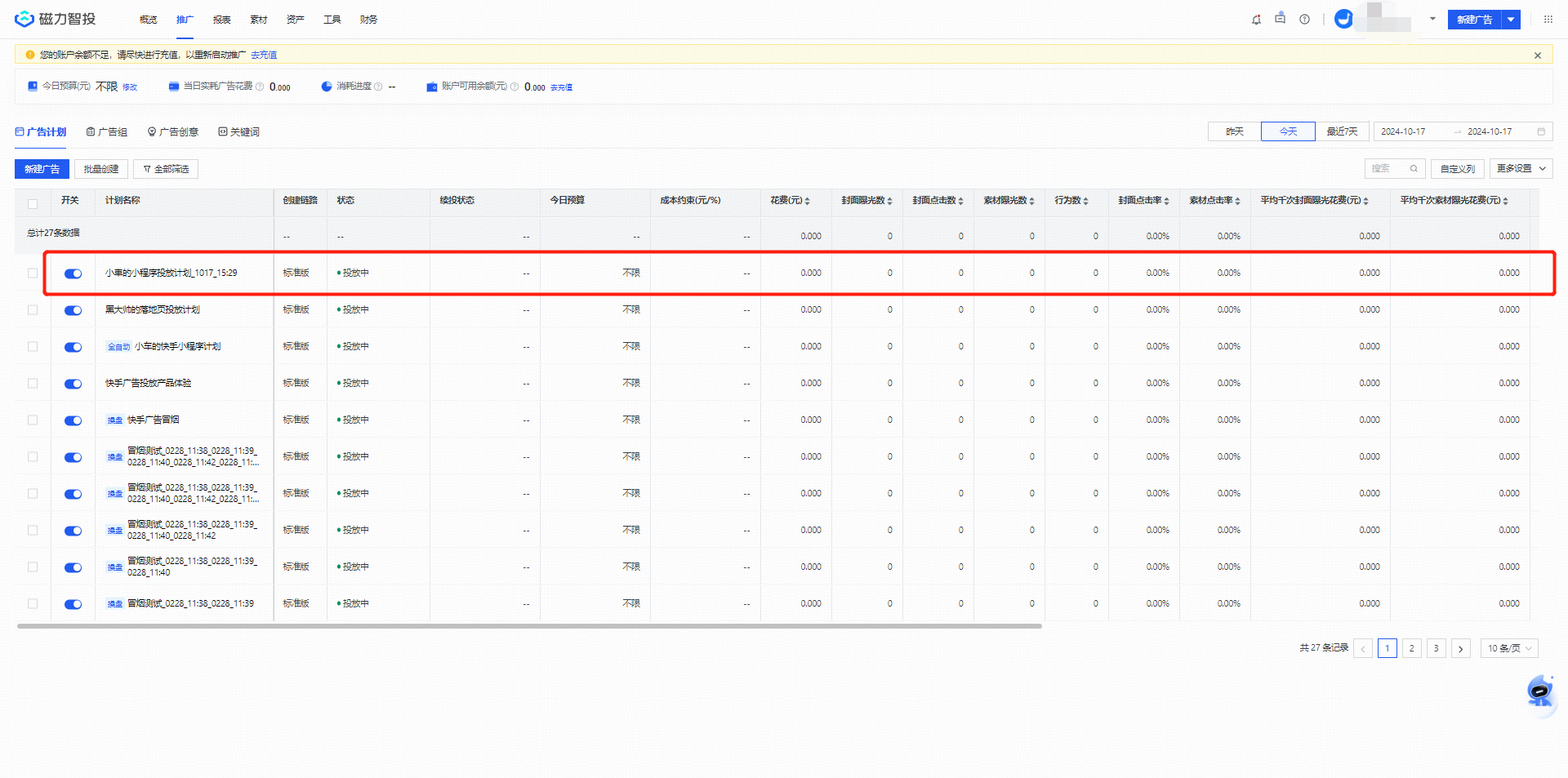Open the 全部筛选 filter button
The height and width of the screenshot is (778, 1568).
point(166,169)
